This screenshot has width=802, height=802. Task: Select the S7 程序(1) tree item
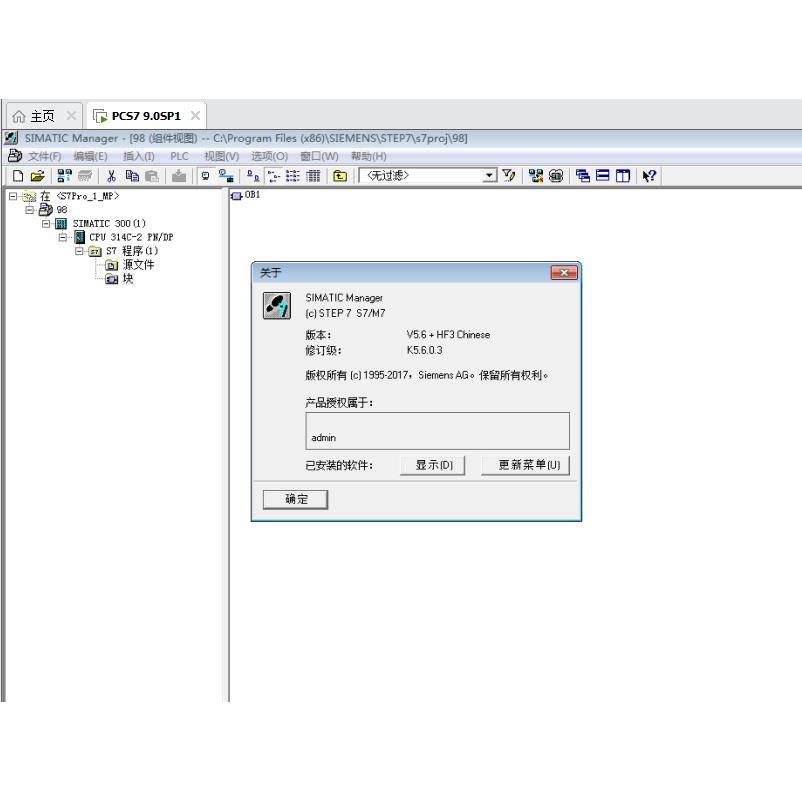[x=132, y=251]
